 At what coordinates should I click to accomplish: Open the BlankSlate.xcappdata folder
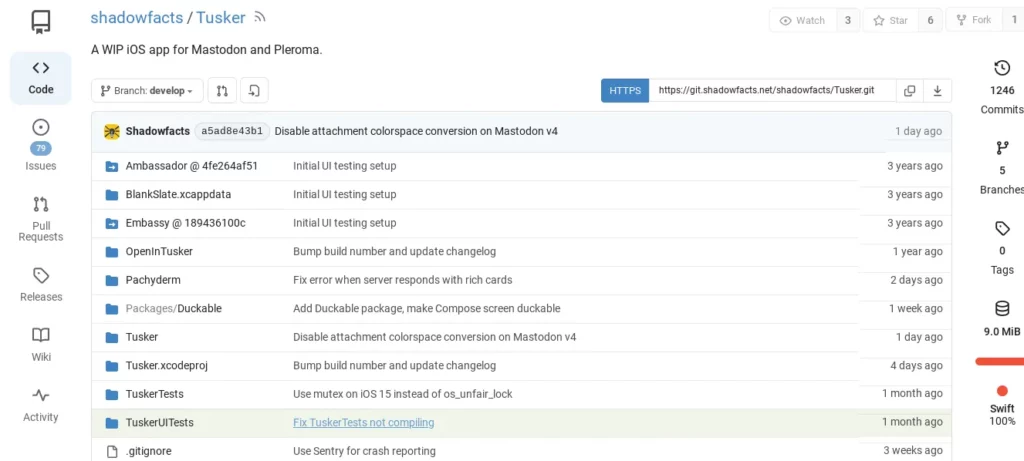pos(178,195)
